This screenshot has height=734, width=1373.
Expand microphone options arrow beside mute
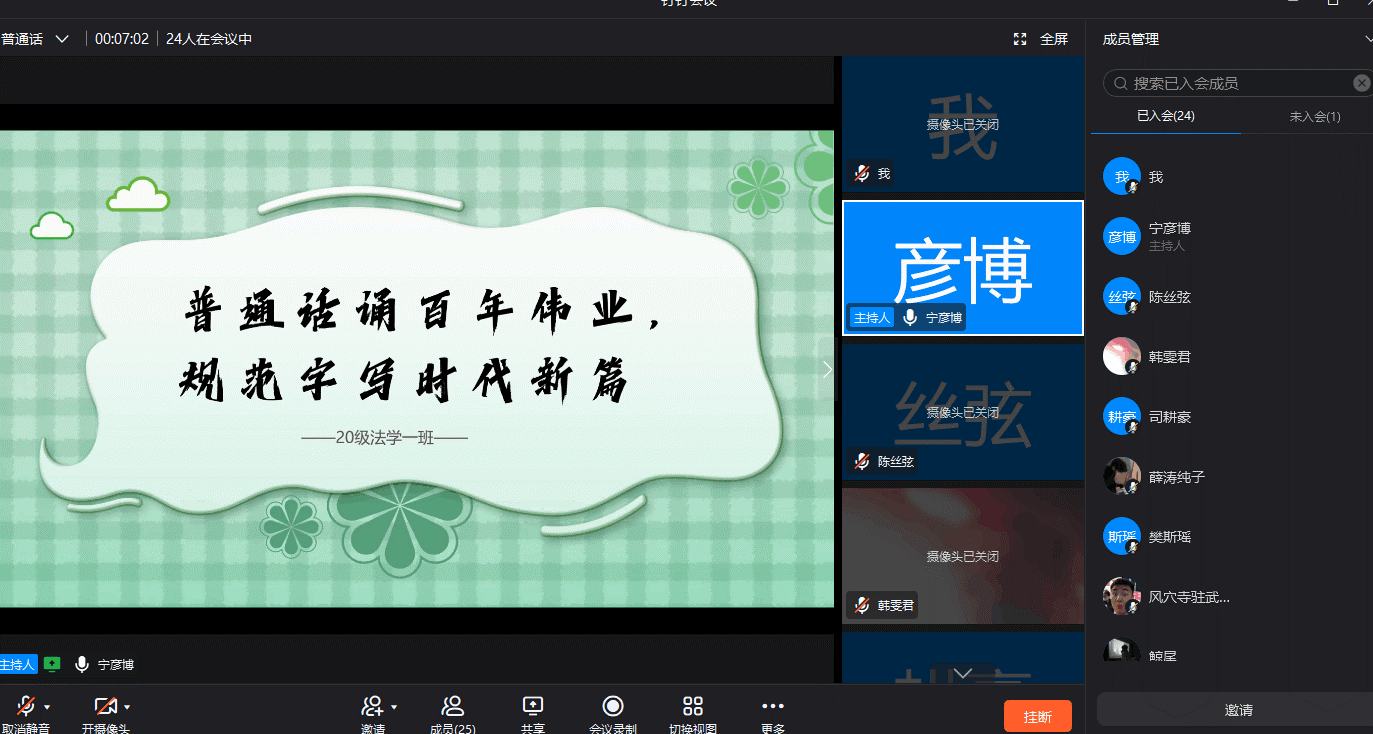click(47, 707)
